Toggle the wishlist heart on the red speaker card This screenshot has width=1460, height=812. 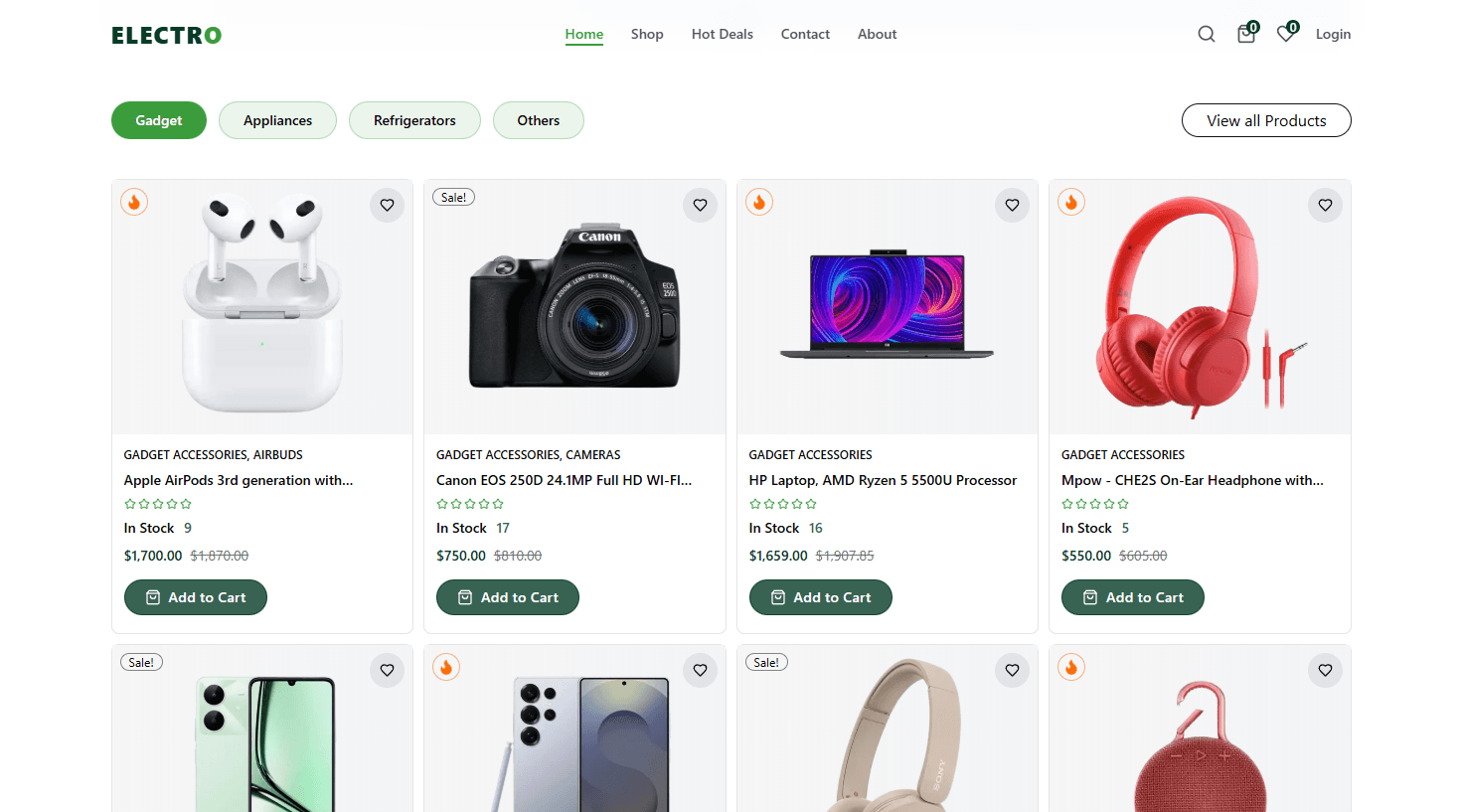click(1325, 670)
